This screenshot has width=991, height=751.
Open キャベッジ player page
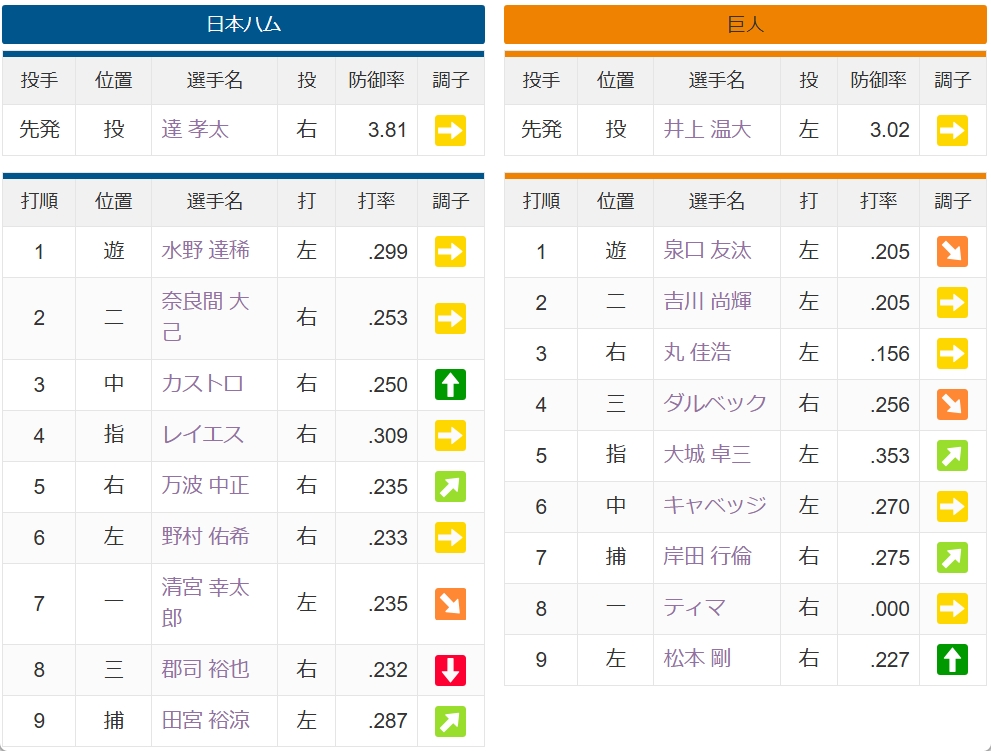715,505
